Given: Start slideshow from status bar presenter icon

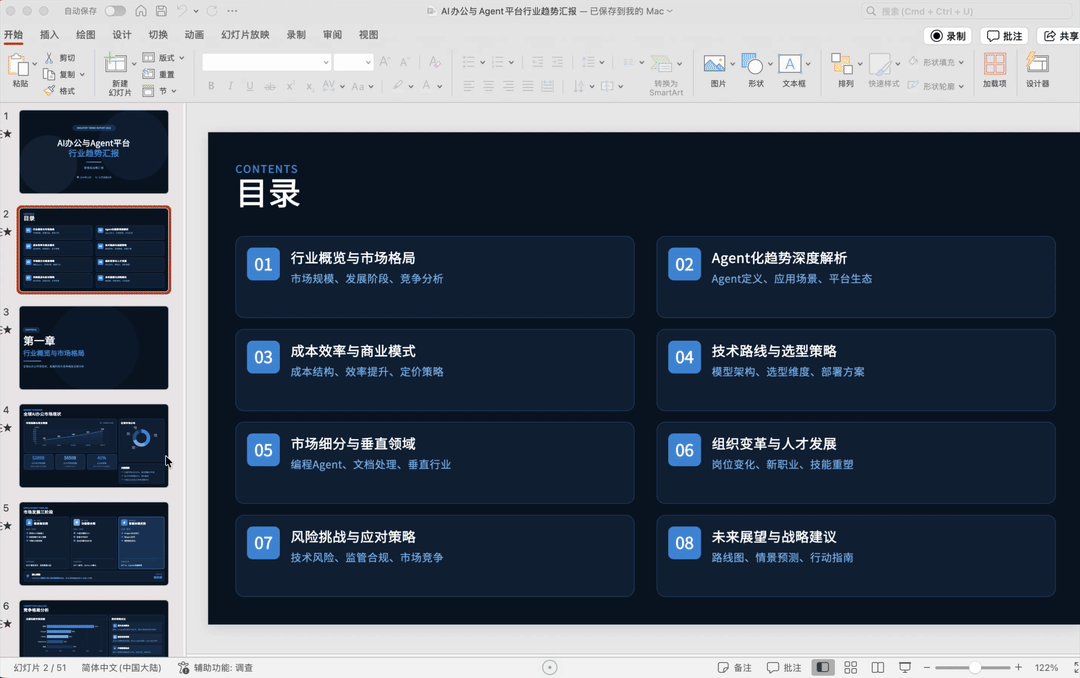Looking at the screenshot, I should [905, 668].
